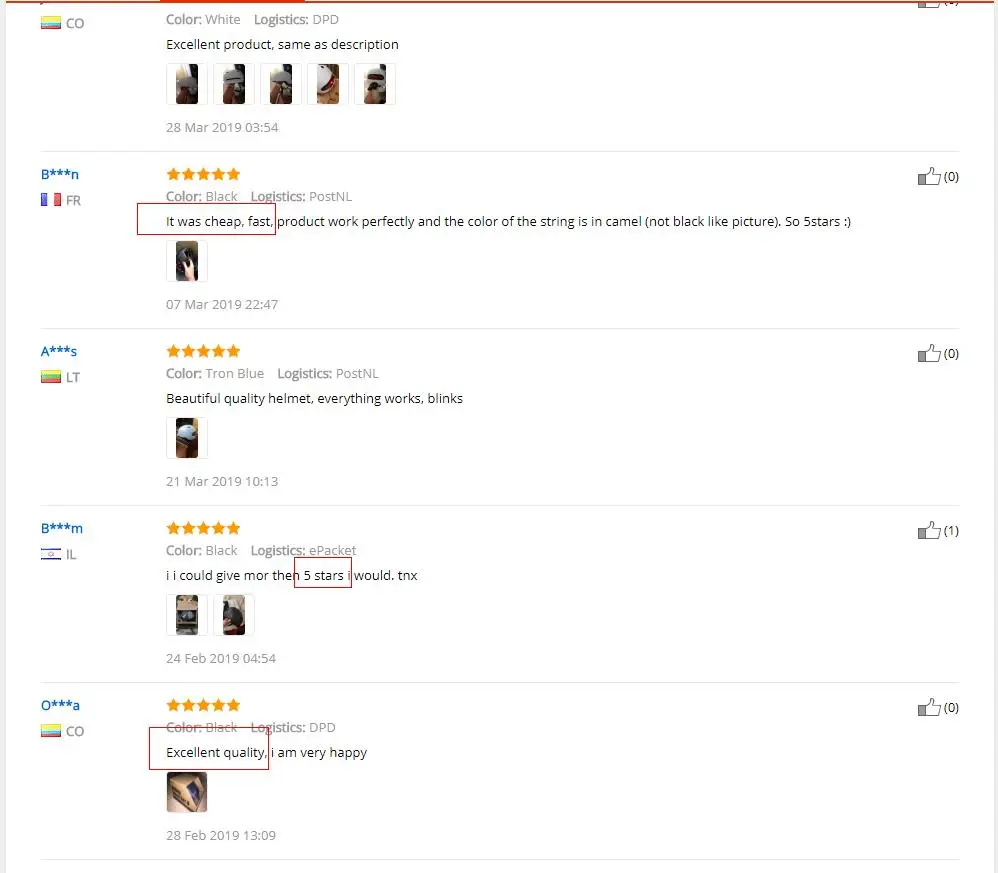The width and height of the screenshot is (998, 873).
Task: Like B***n's review with thumbs-up icon
Action: tap(929, 176)
